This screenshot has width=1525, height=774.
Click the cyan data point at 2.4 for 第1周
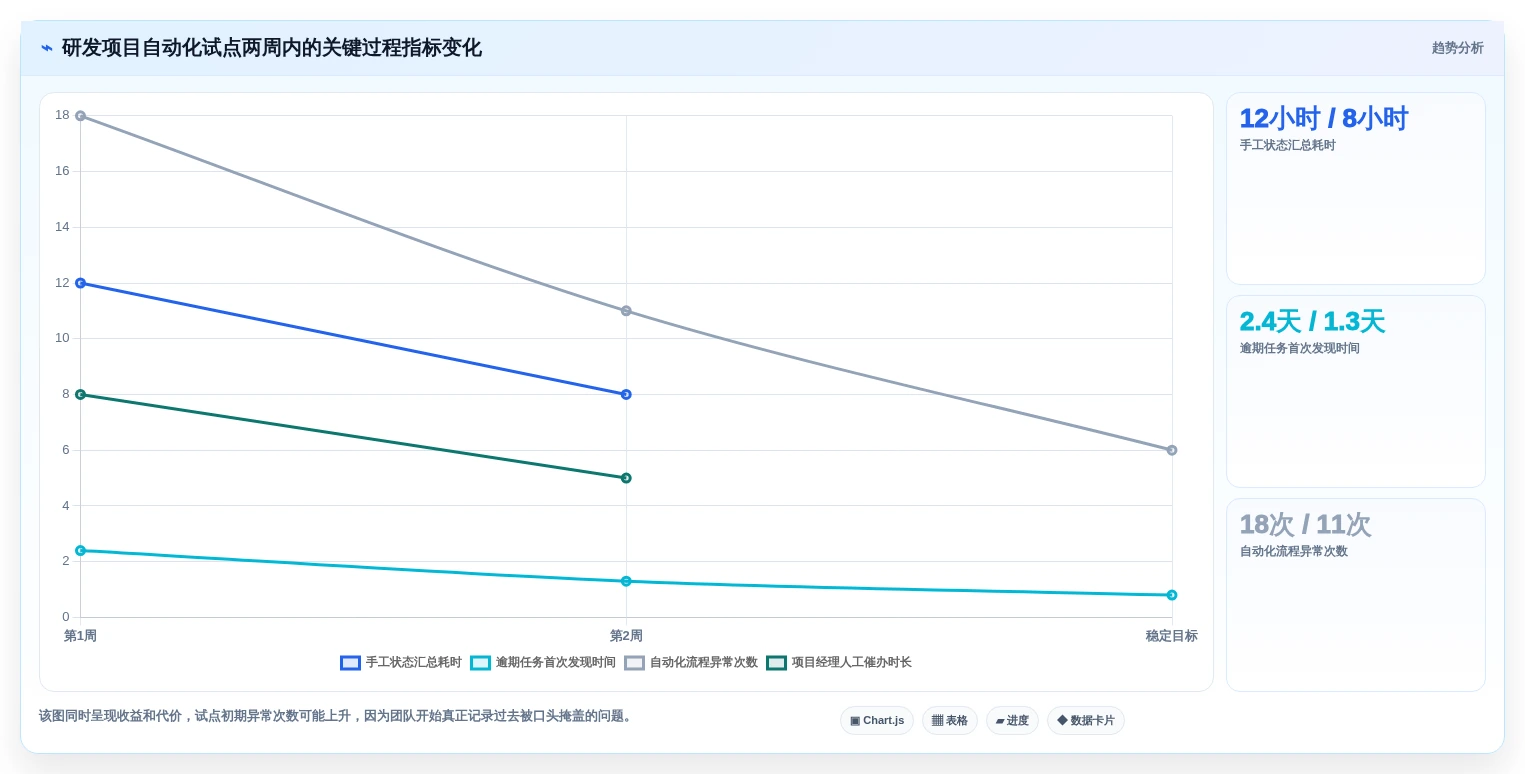click(80, 550)
